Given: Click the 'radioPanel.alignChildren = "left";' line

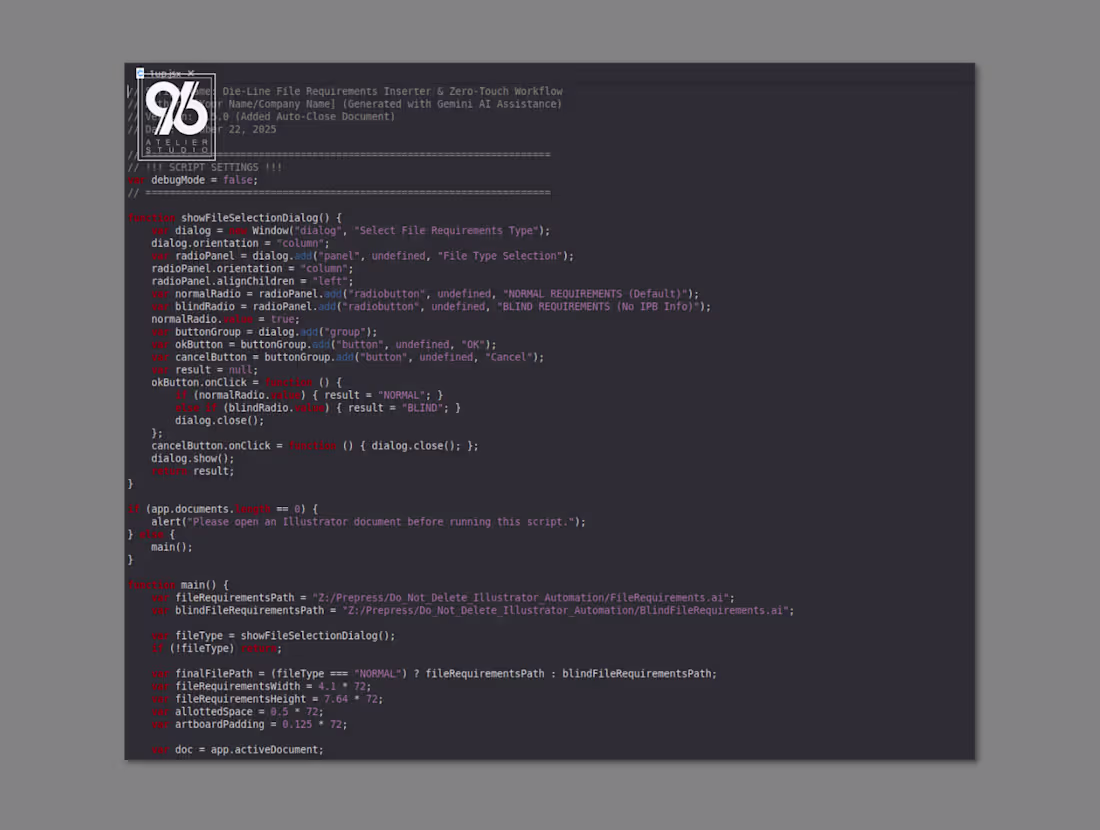Looking at the screenshot, I should [252, 281].
